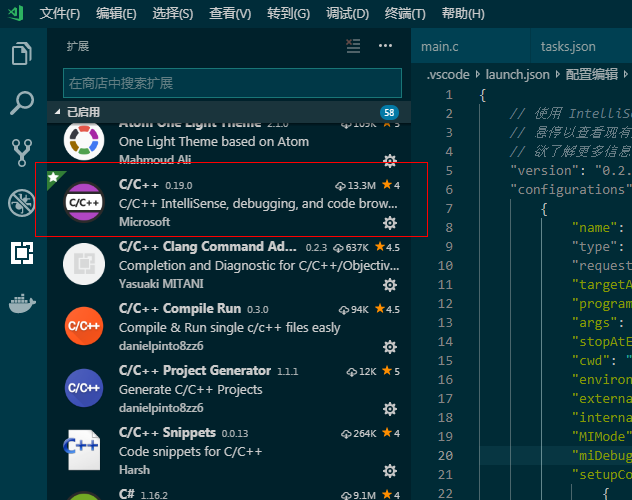Viewport: 632px width, 500px height.
Task: Open the Docker view icon
Action: [x=22, y=302]
